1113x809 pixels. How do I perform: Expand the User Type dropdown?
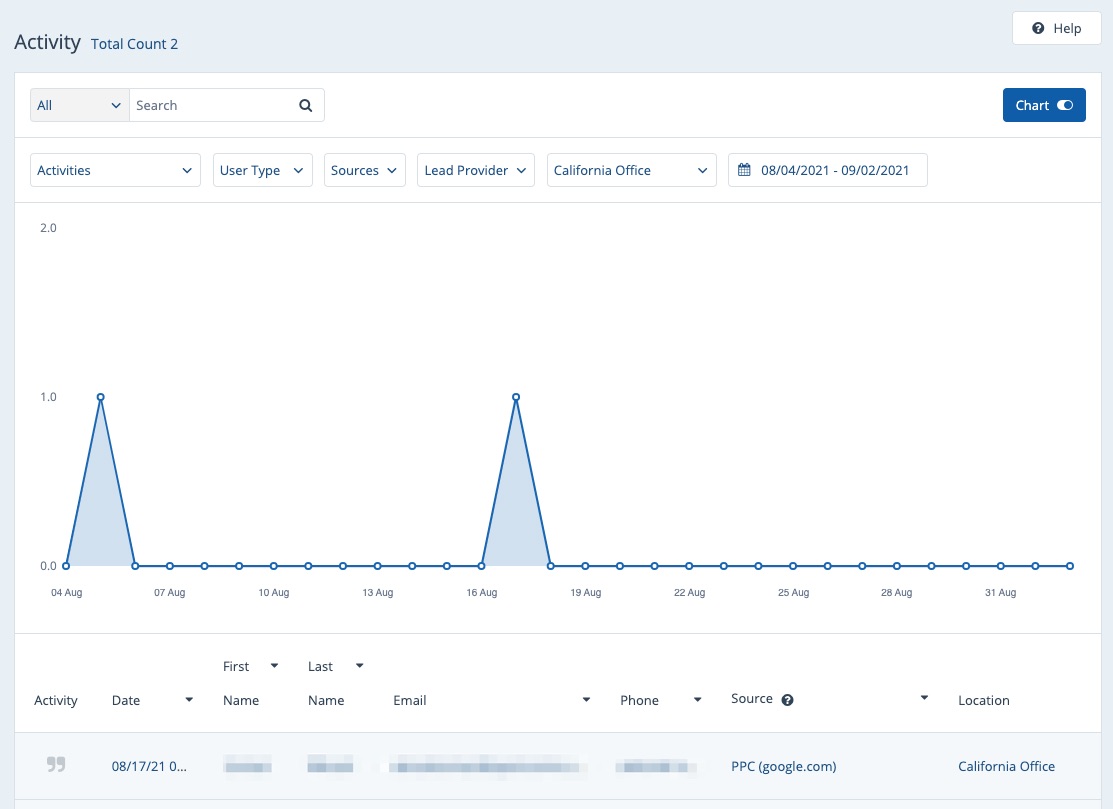(x=262, y=170)
